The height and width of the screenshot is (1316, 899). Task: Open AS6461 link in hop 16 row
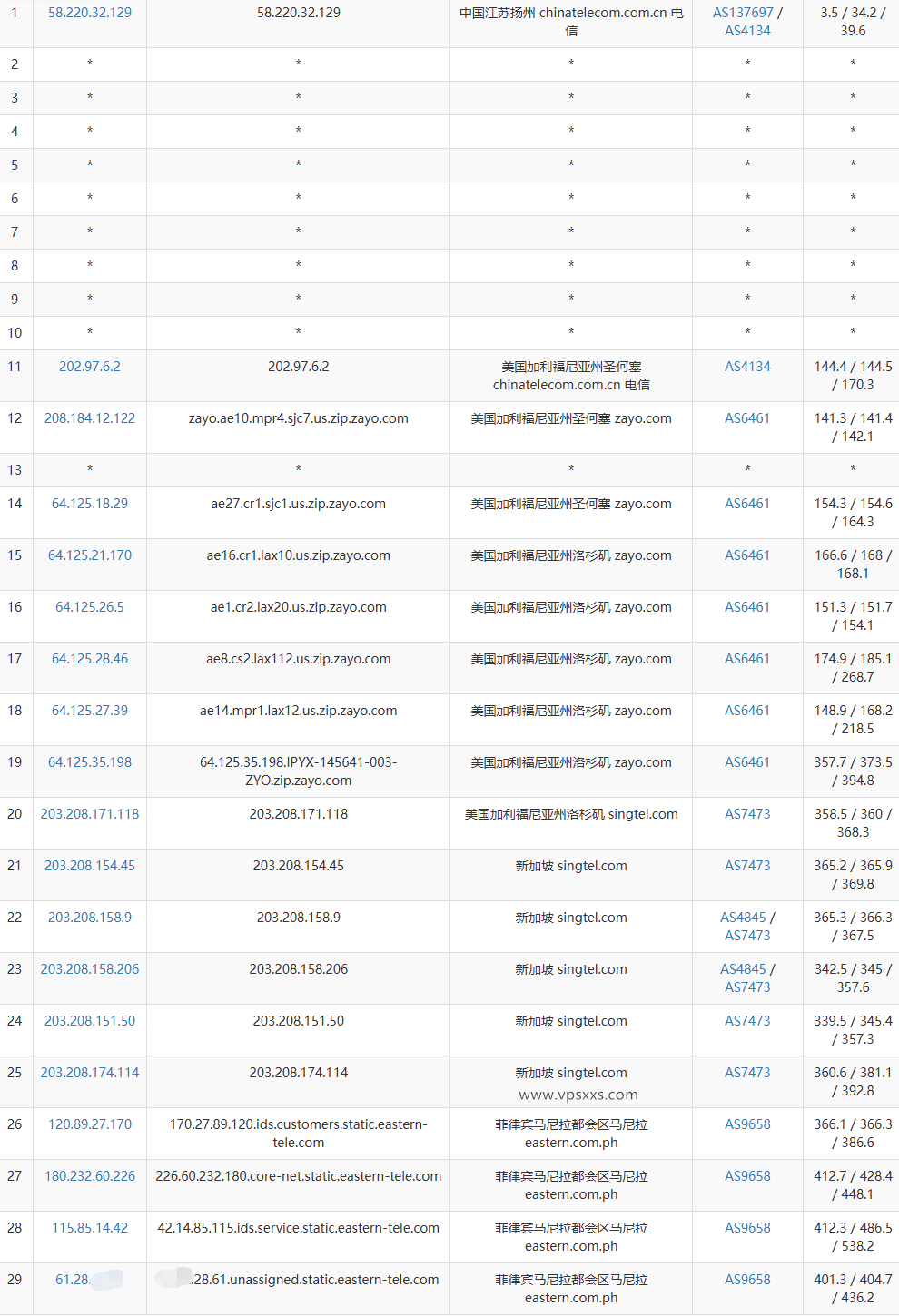pos(747,607)
